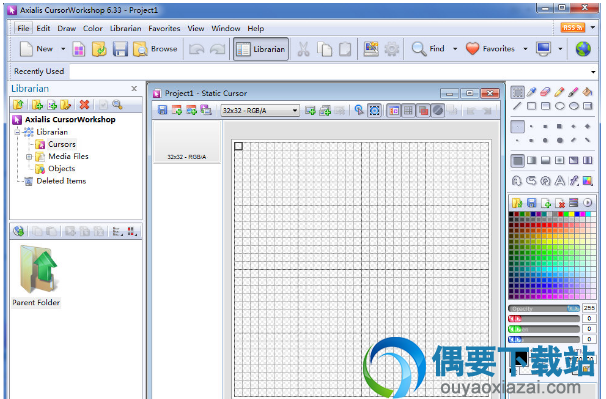Select the yellow Pencil tool

(559, 92)
